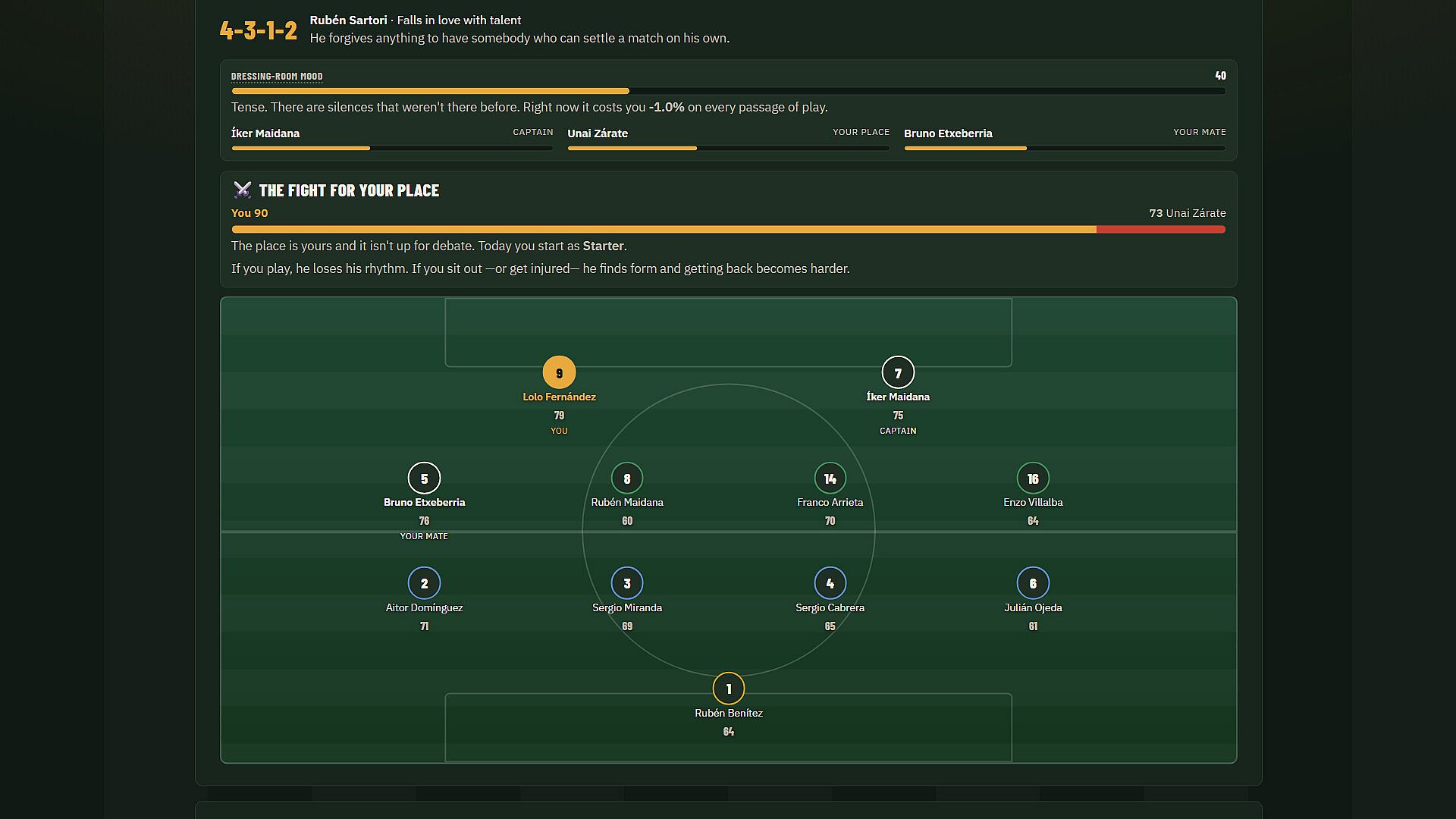
Task: Click the You versus Unai Zárate bar
Action: [728, 229]
